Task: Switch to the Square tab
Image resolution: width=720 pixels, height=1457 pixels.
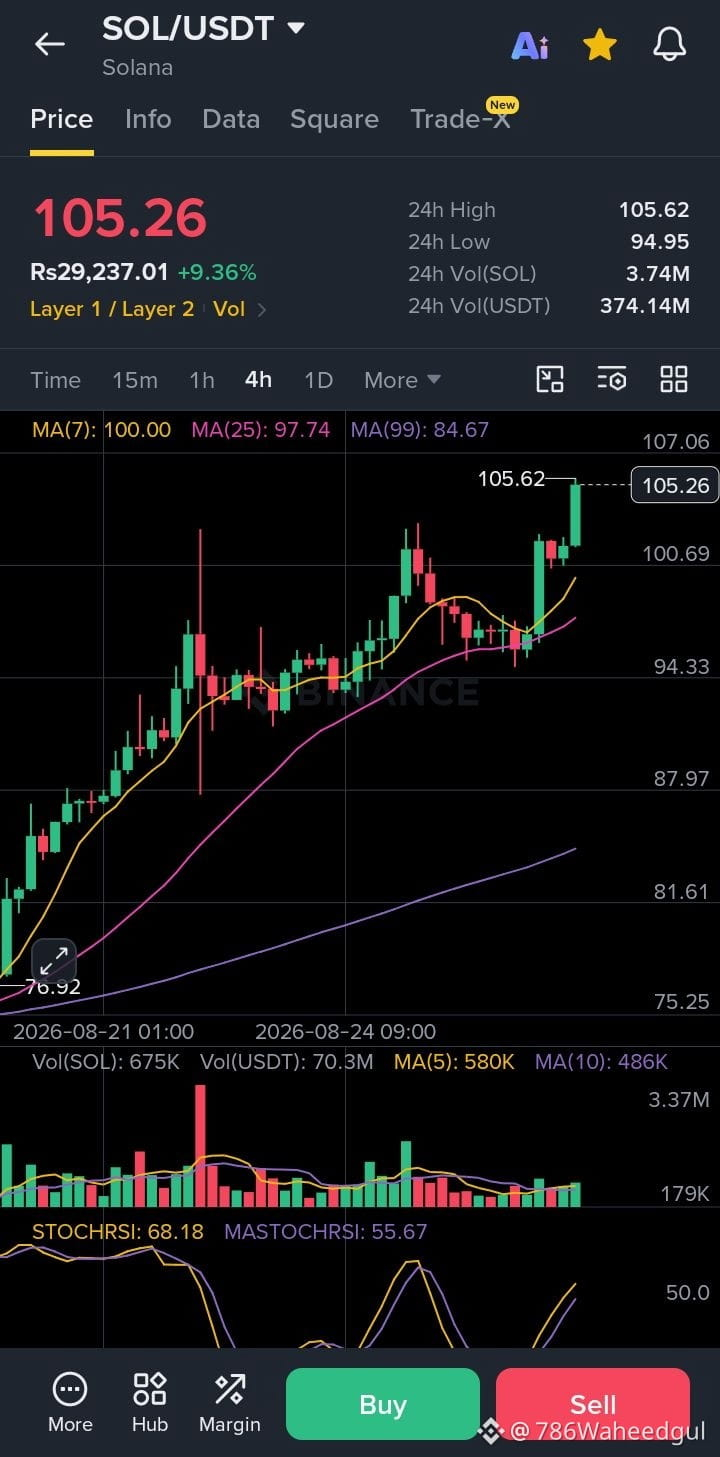Action: pyautogui.click(x=334, y=119)
